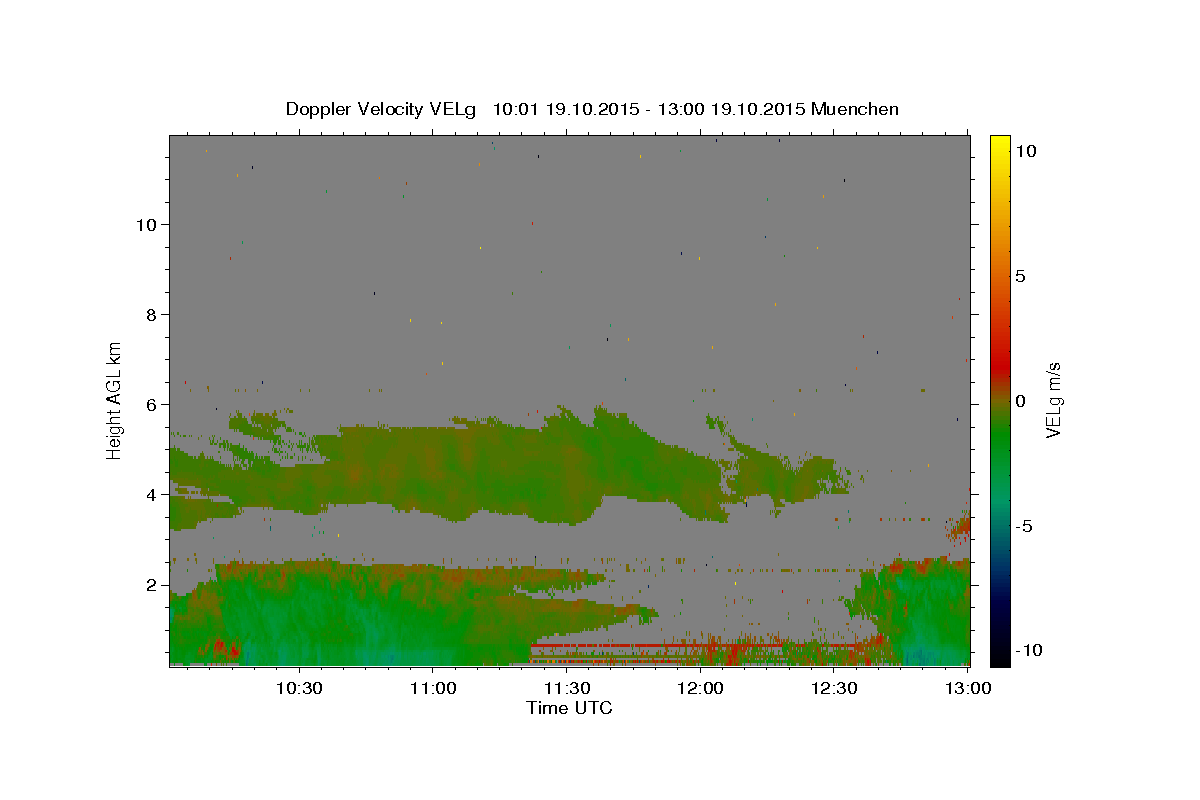Click the end time '13:00 19.10.2015' in title
Image resolution: width=1200 pixels, height=800 pixels.
click(x=731, y=109)
